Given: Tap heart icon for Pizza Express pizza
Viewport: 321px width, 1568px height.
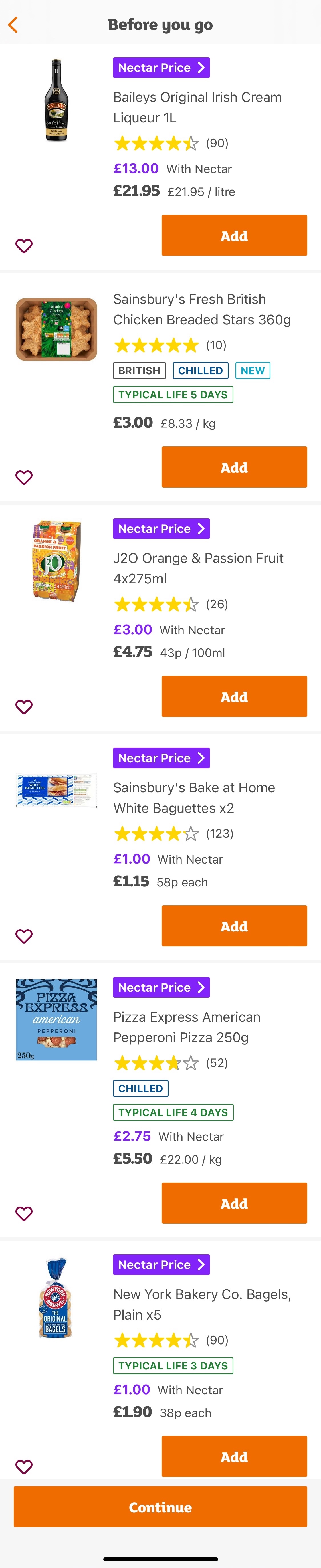Looking at the screenshot, I should (24, 1213).
